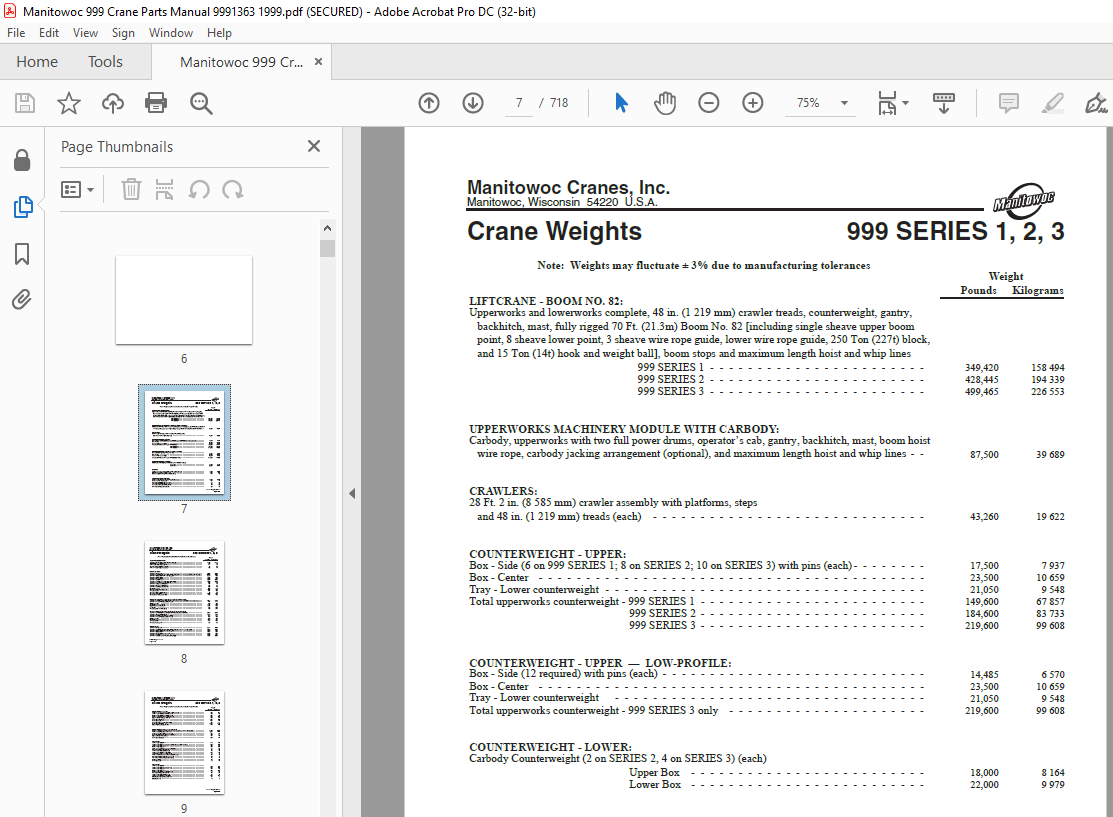Image resolution: width=1113 pixels, height=817 pixels.
Task: Click the thumbnails panel scrollbar handle
Action: coord(327,248)
